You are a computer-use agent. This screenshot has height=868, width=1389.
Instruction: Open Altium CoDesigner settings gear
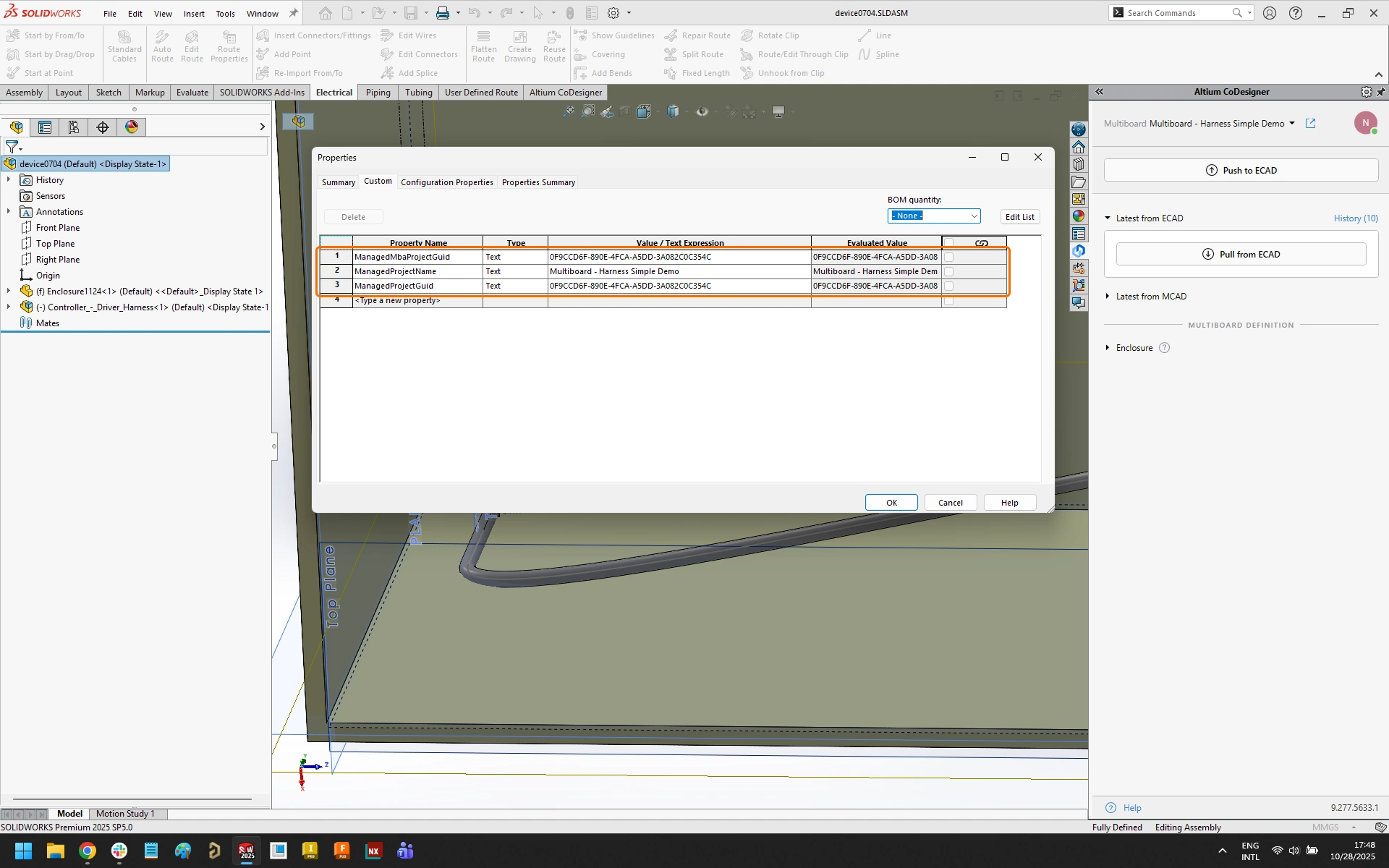[1366, 92]
